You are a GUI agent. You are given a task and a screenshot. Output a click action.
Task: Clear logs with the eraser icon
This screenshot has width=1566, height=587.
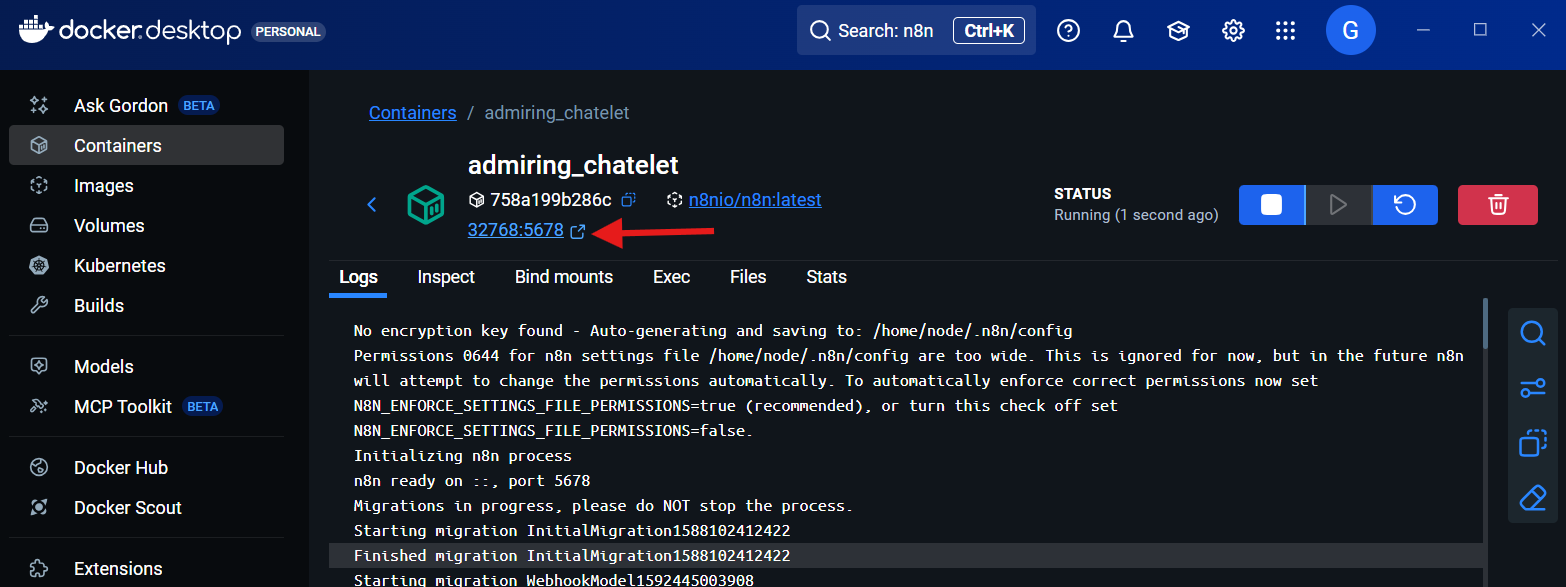1532,498
